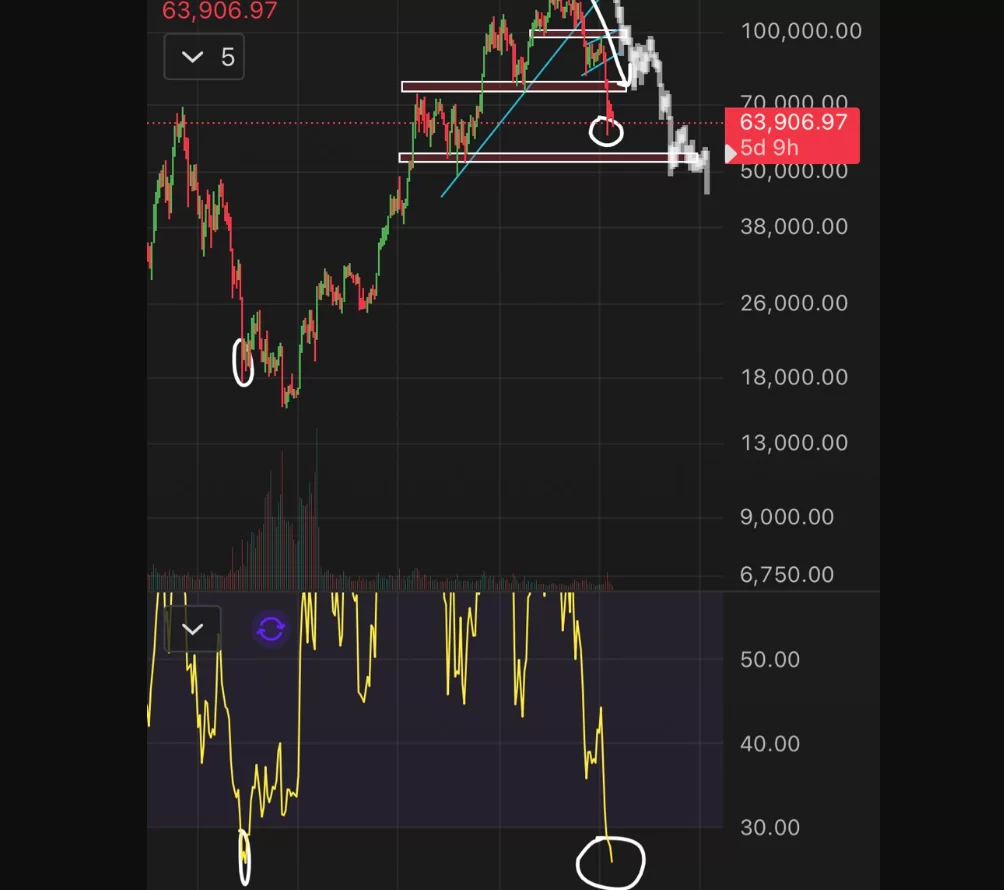Screen dimensions: 1004x890
Task: Click the tall volume bars above the oscillator pane
Action: tap(282, 520)
